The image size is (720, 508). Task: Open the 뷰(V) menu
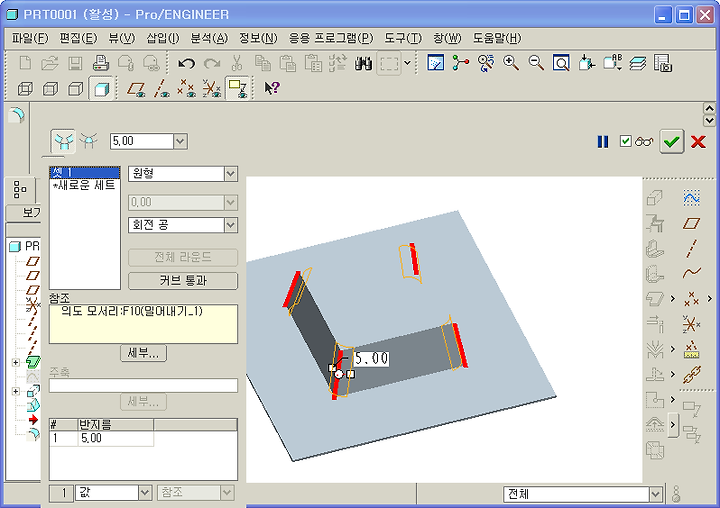coord(122,38)
